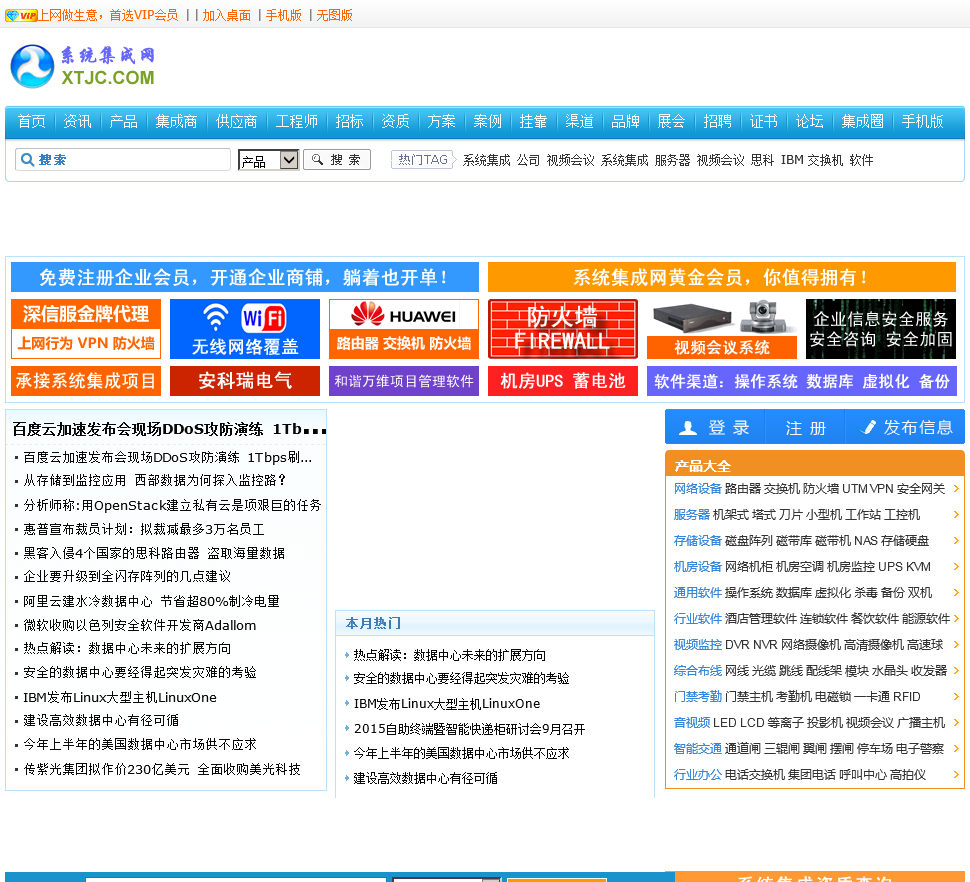This screenshot has width=970, height=882.
Task: Click the pencil icon beside 发布信息
Action: [x=869, y=427]
